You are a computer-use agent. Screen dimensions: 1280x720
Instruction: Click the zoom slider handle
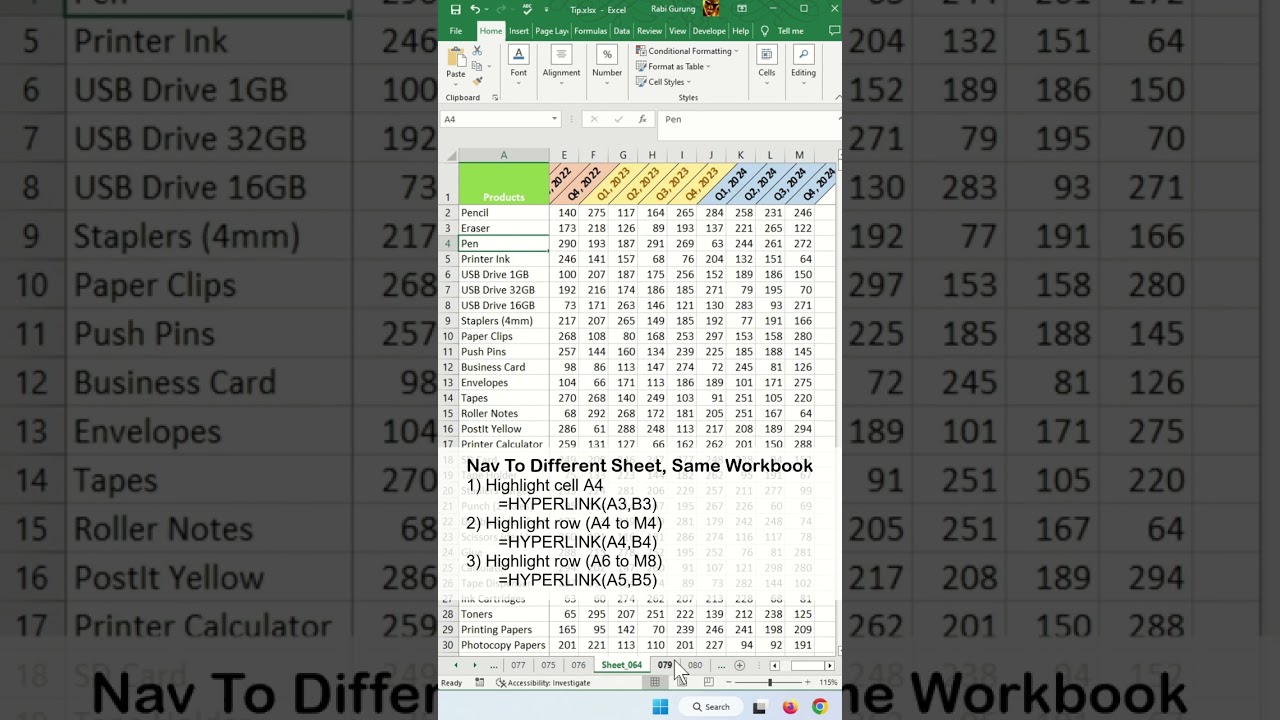point(770,683)
